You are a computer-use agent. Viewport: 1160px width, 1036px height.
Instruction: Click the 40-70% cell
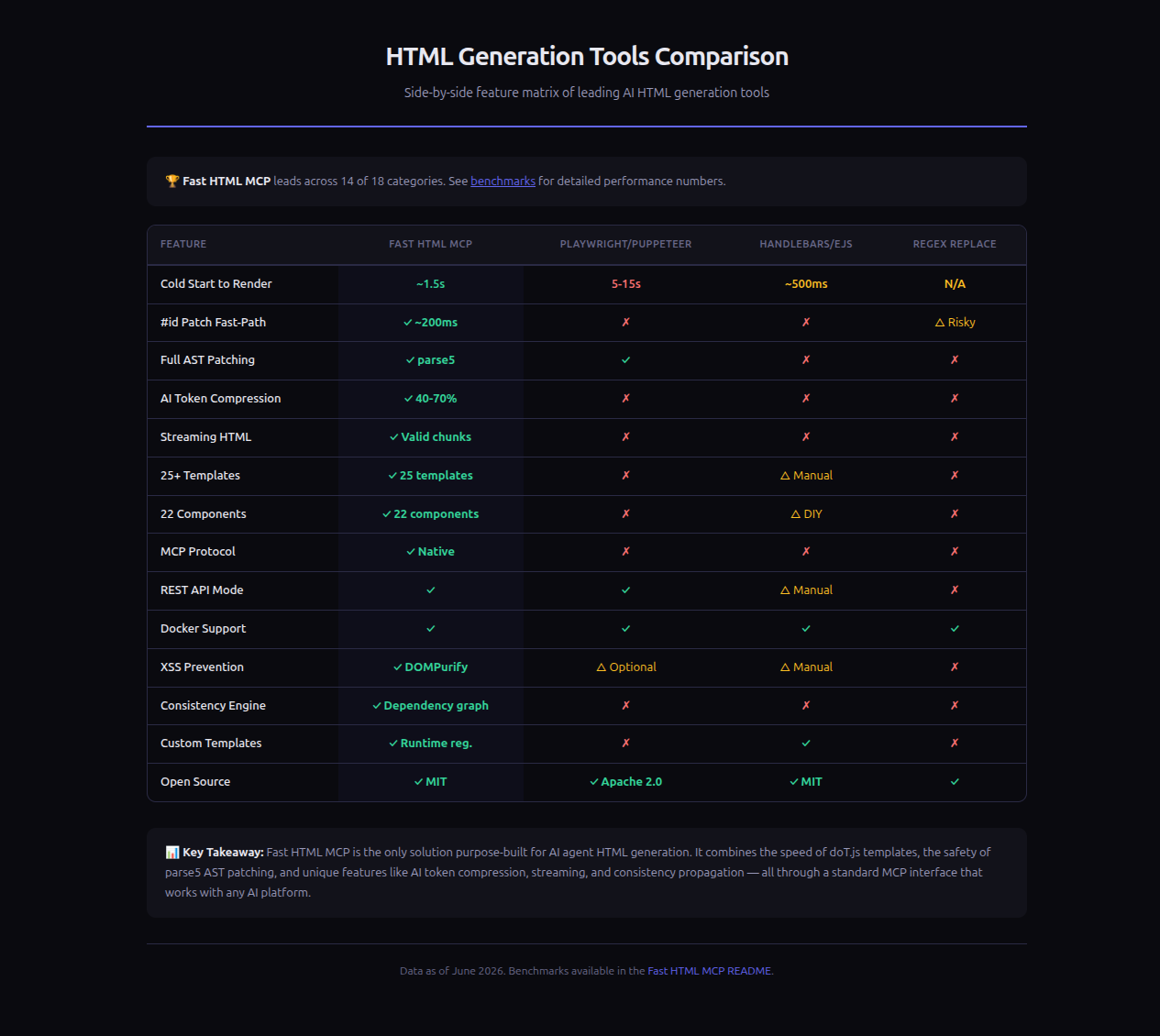pyautogui.click(x=430, y=399)
